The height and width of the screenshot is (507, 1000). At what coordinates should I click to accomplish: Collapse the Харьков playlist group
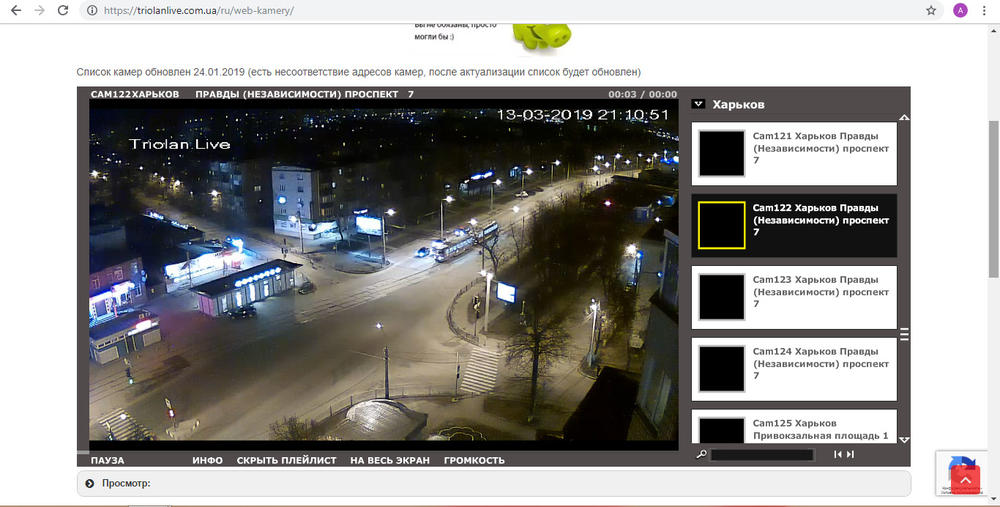[x=698, y=104]
